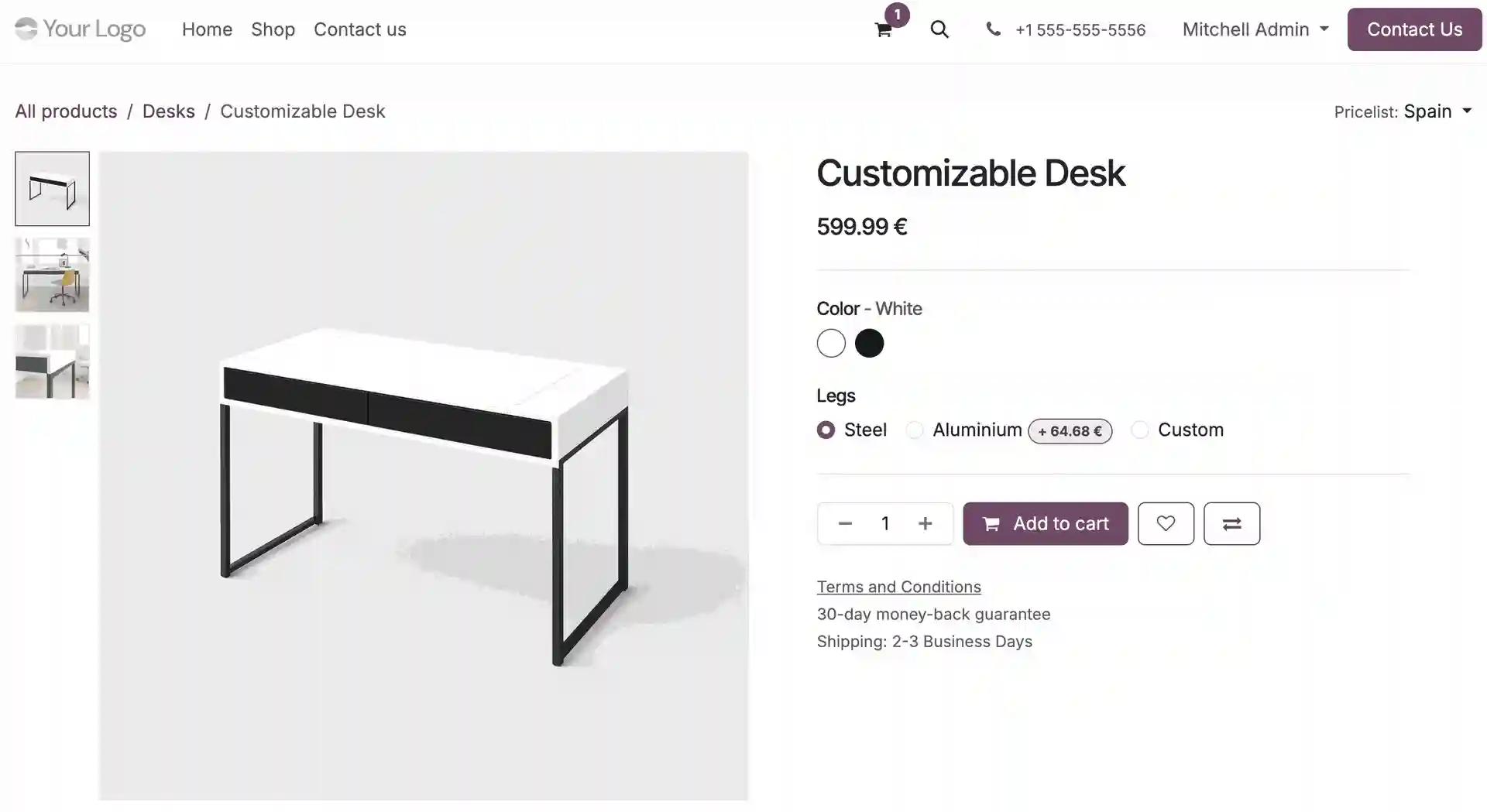Select Custom legs option
The height and width of the screenshot is (812, 1487).
[x=1139, y=430]
